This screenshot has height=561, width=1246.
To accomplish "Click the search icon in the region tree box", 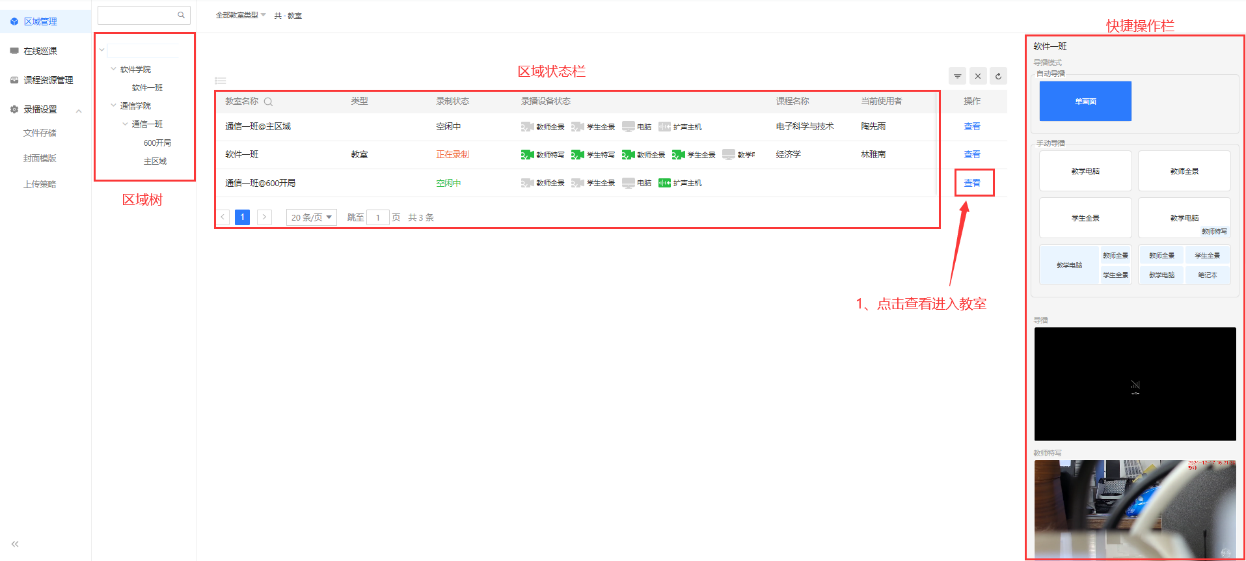I will point(181,15).
